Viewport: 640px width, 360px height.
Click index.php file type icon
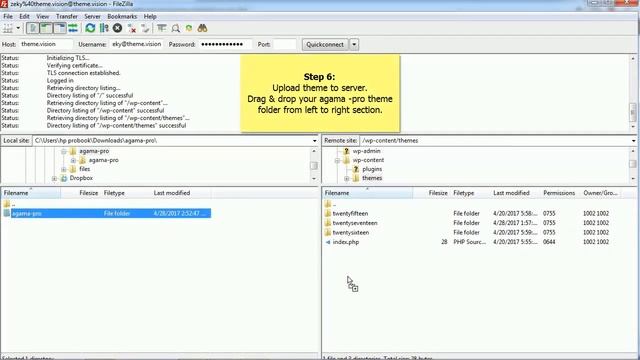click(328, 242)
